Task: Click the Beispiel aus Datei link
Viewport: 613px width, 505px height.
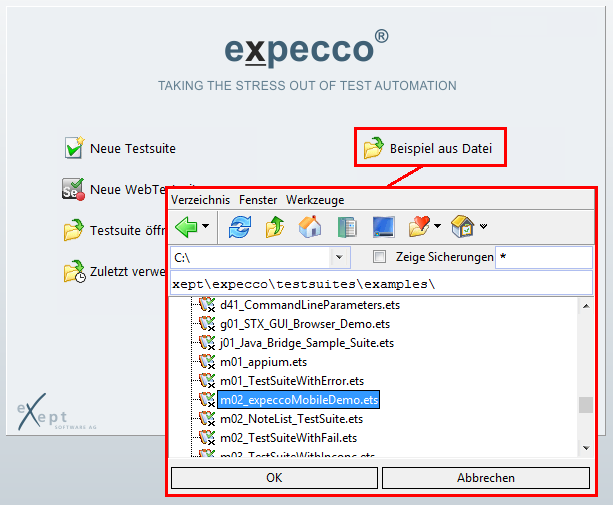Action: pyautogui.click(x=440, y=149)
